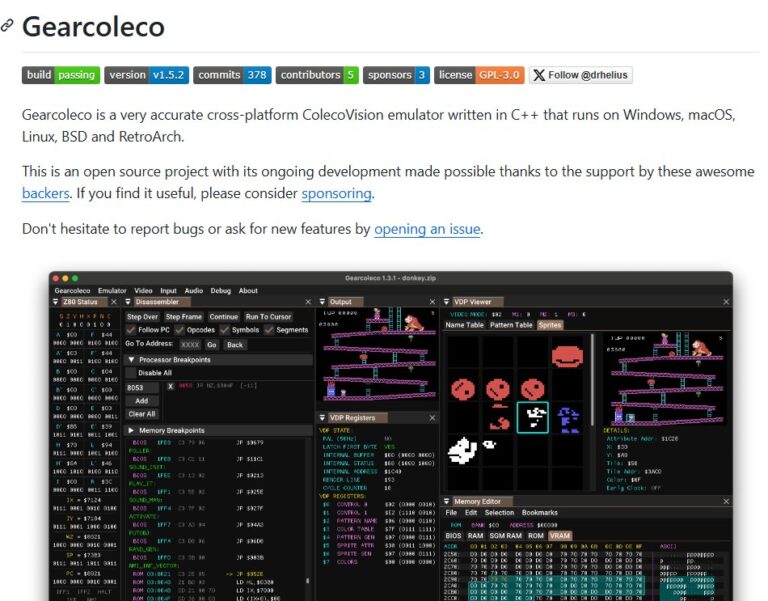
Task: Open the Emulator menu
Action: click(112, 290)
